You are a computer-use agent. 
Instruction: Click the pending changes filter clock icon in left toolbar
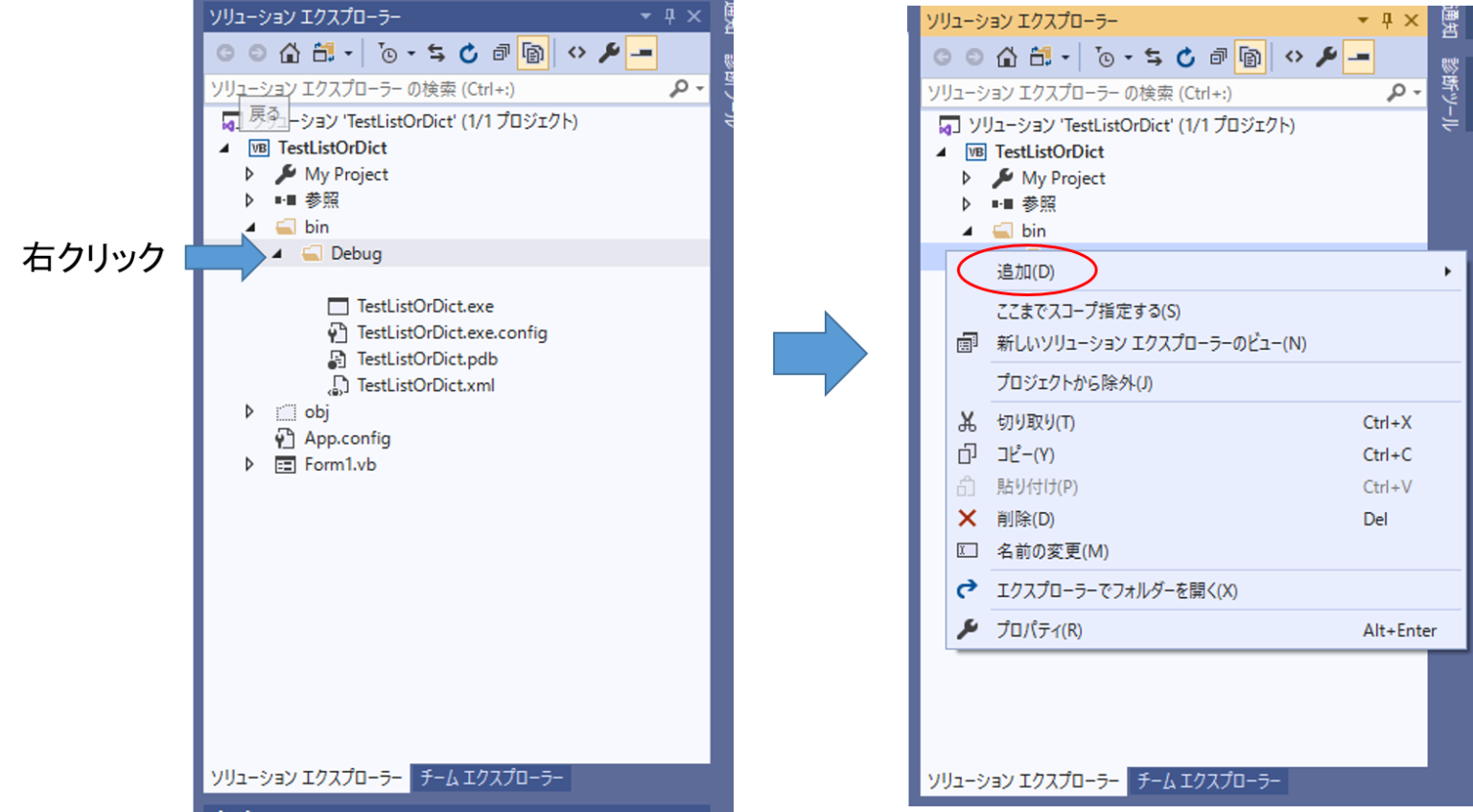tap(387, 54)
